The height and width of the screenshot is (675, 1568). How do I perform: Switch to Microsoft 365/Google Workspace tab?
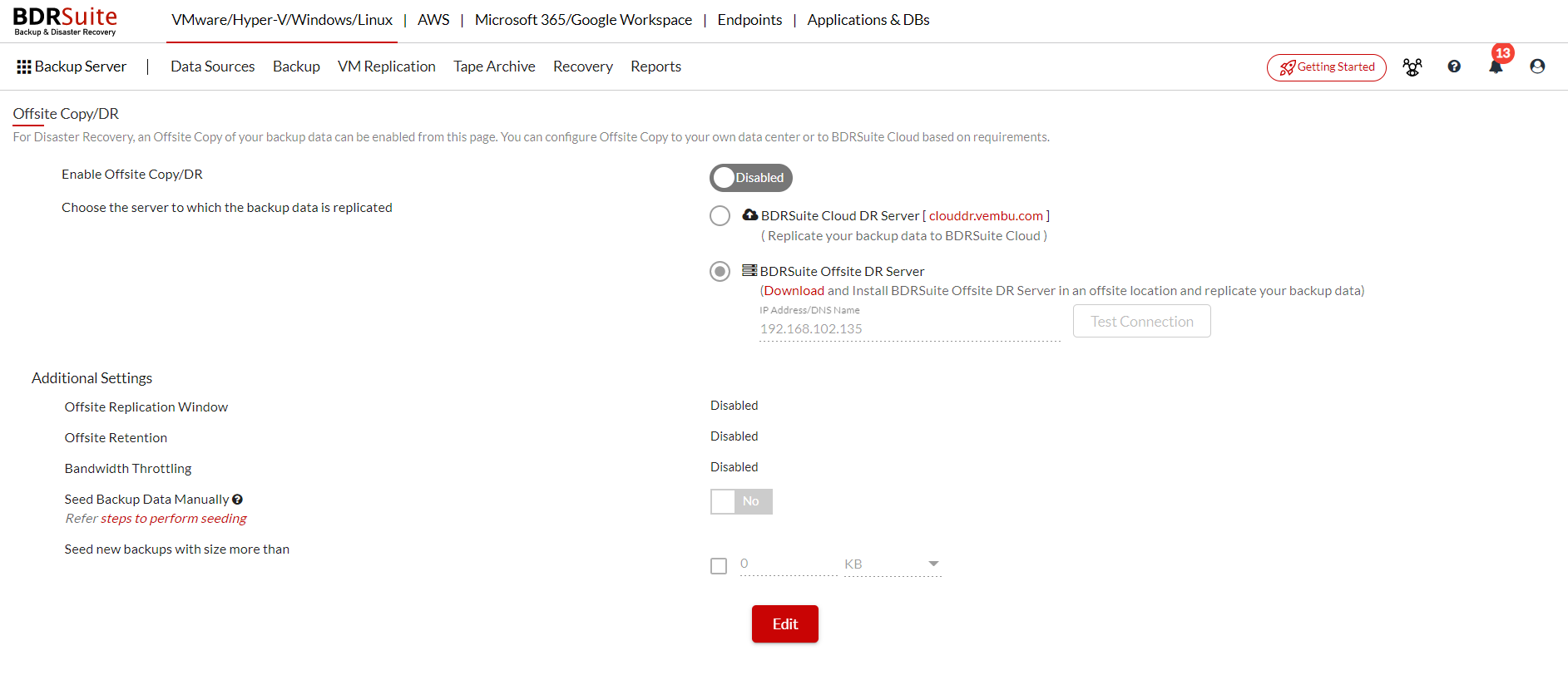point(583,20)
